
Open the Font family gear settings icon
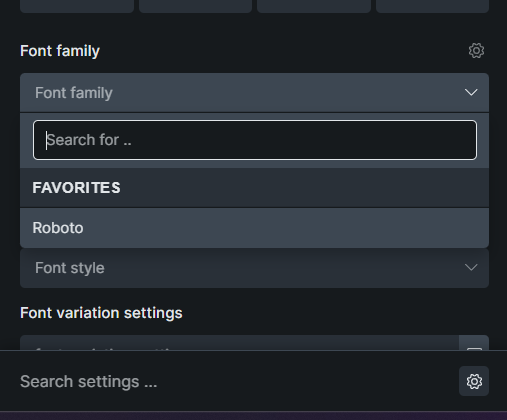tap(476, 51)
